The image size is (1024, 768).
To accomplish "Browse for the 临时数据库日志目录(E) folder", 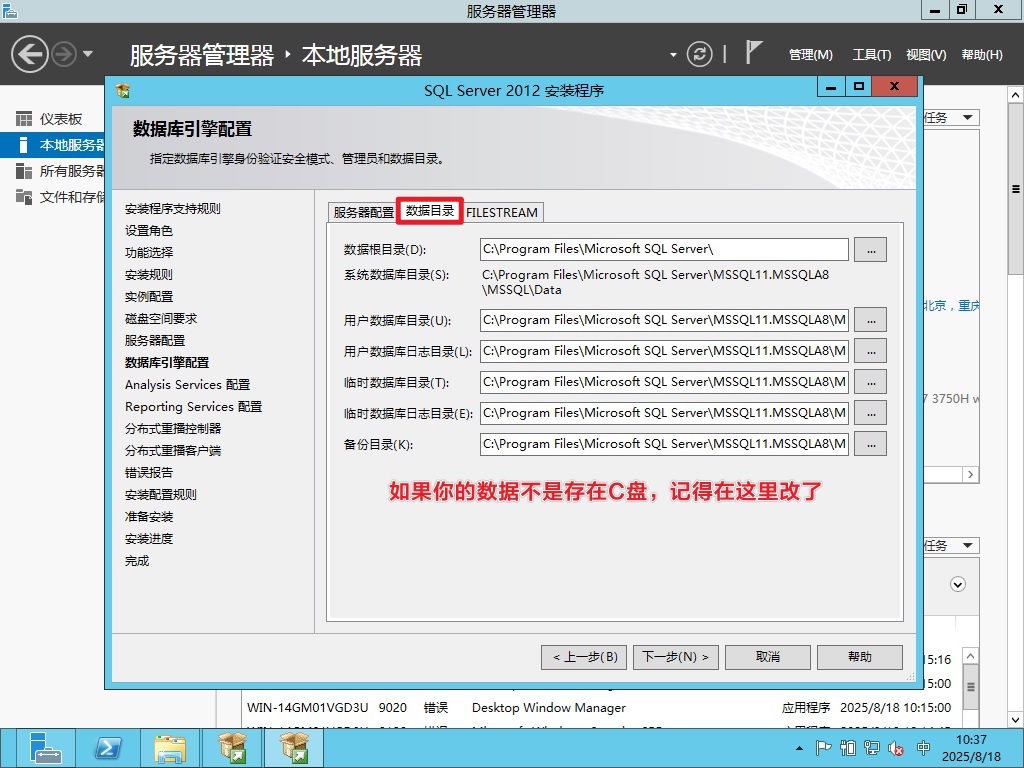I will click(871, 413).
